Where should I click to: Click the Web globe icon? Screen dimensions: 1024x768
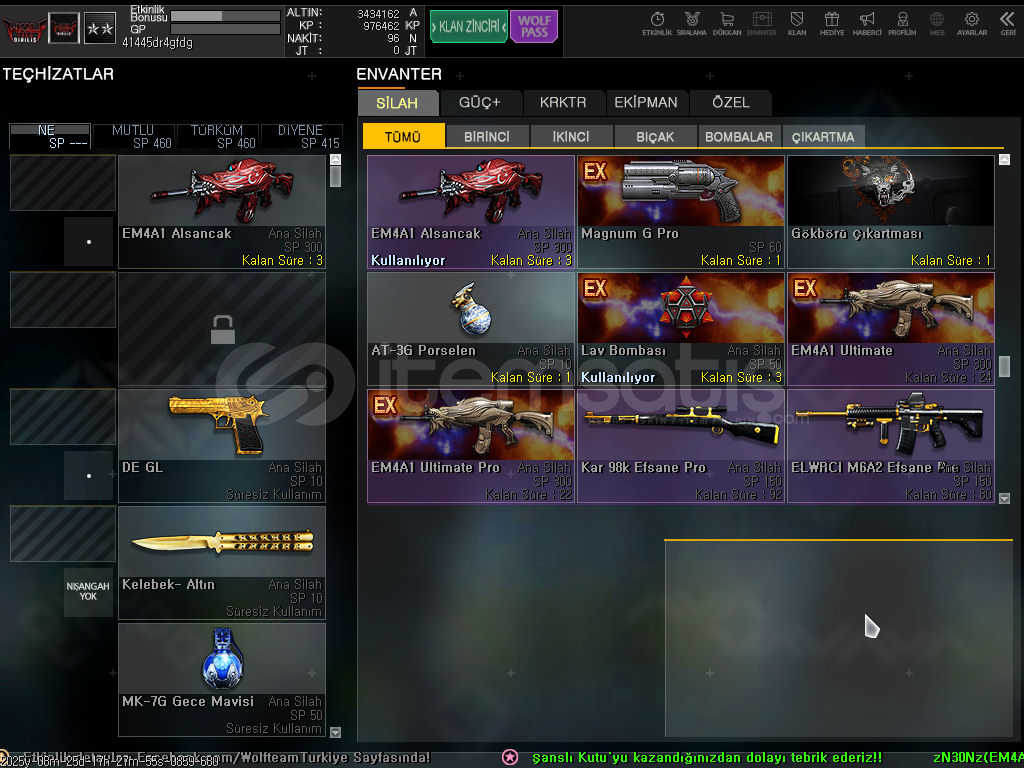click(936, 24)
